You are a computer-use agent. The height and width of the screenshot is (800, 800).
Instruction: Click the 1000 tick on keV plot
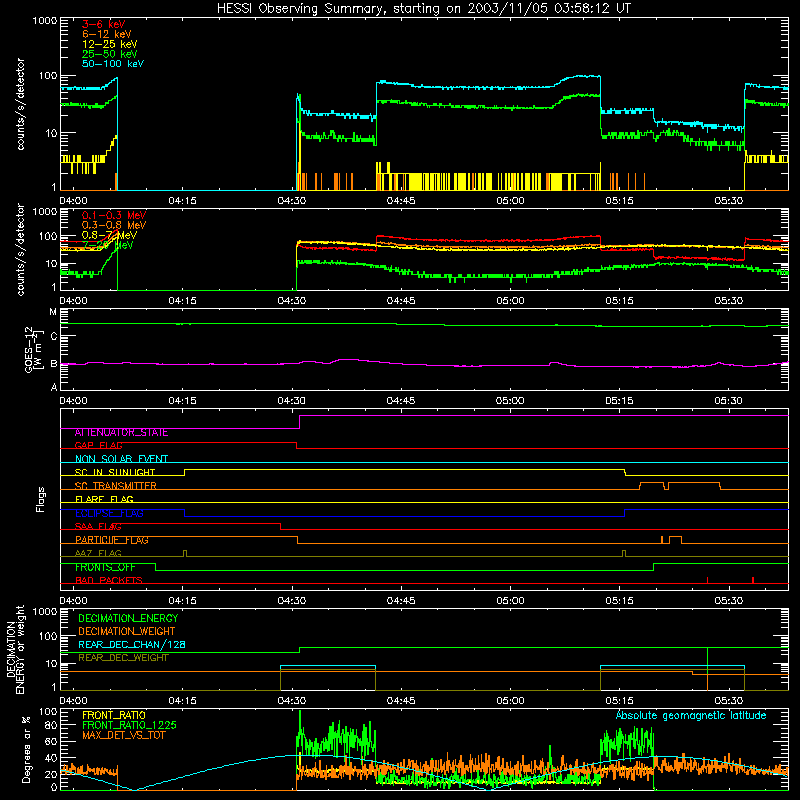(x=45, y=21)
